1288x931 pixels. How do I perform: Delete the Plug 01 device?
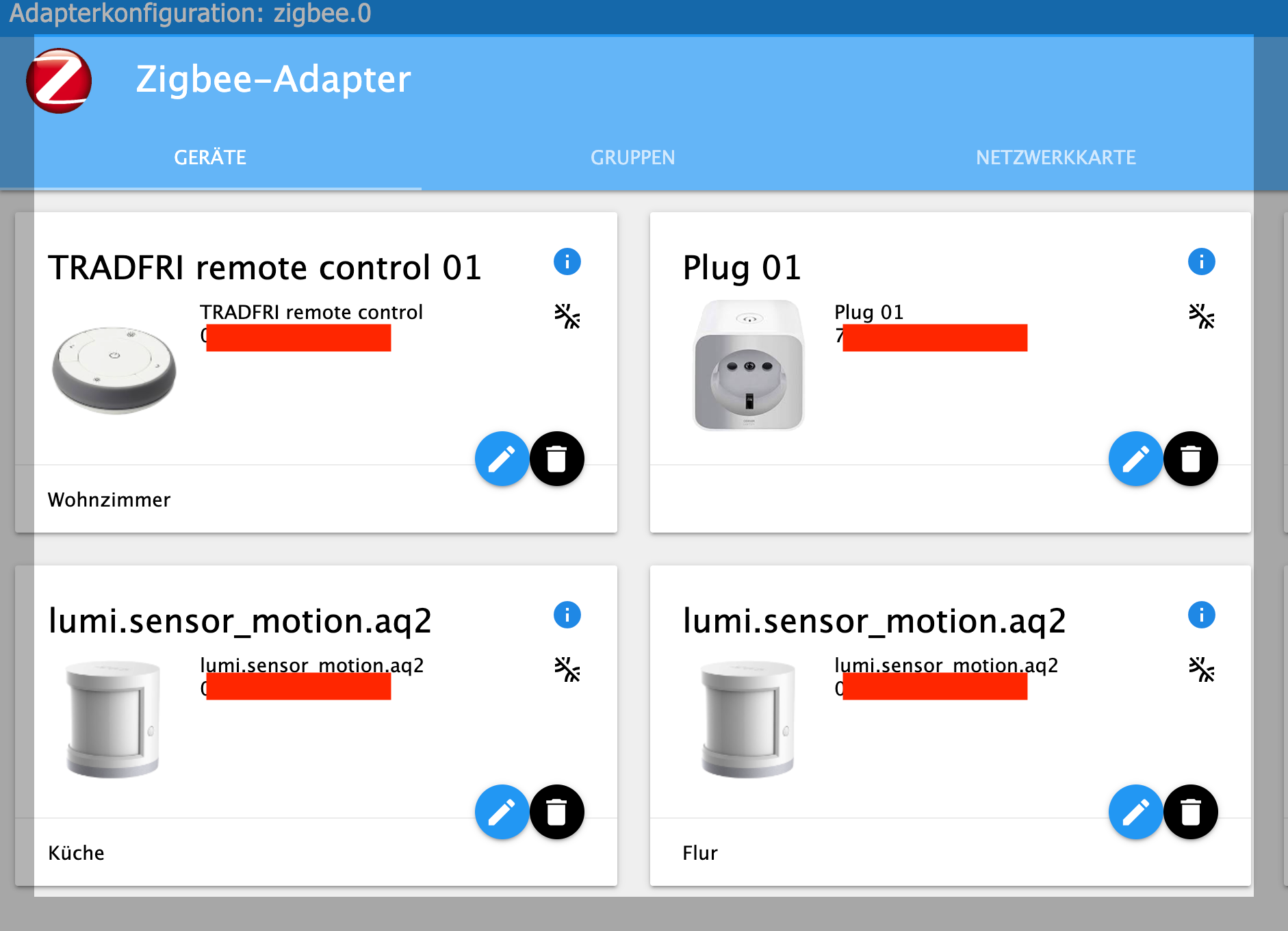pyautogui.click(x=1190, y=459)
